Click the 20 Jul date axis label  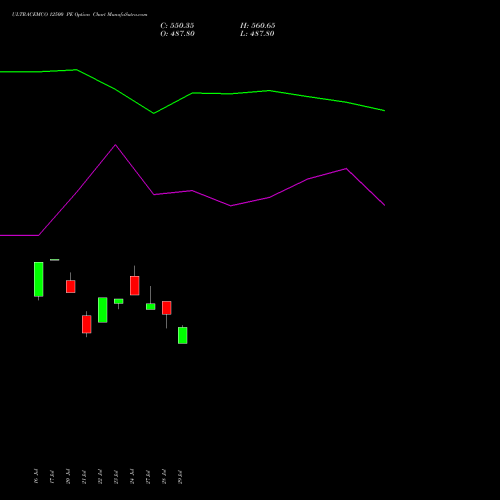pyautogui.click(x=68, y=476)
